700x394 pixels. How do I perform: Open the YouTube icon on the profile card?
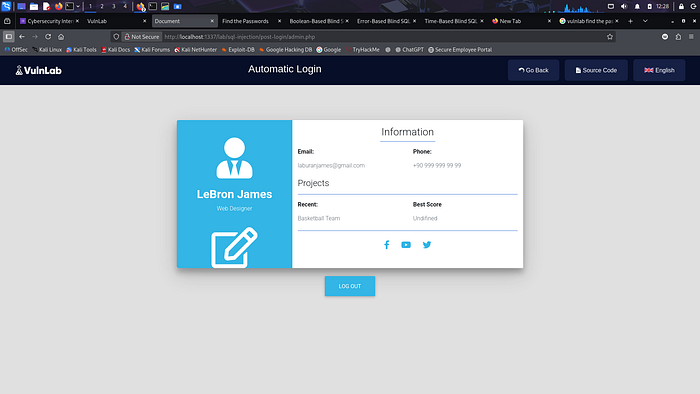click(x=406, y=245)
